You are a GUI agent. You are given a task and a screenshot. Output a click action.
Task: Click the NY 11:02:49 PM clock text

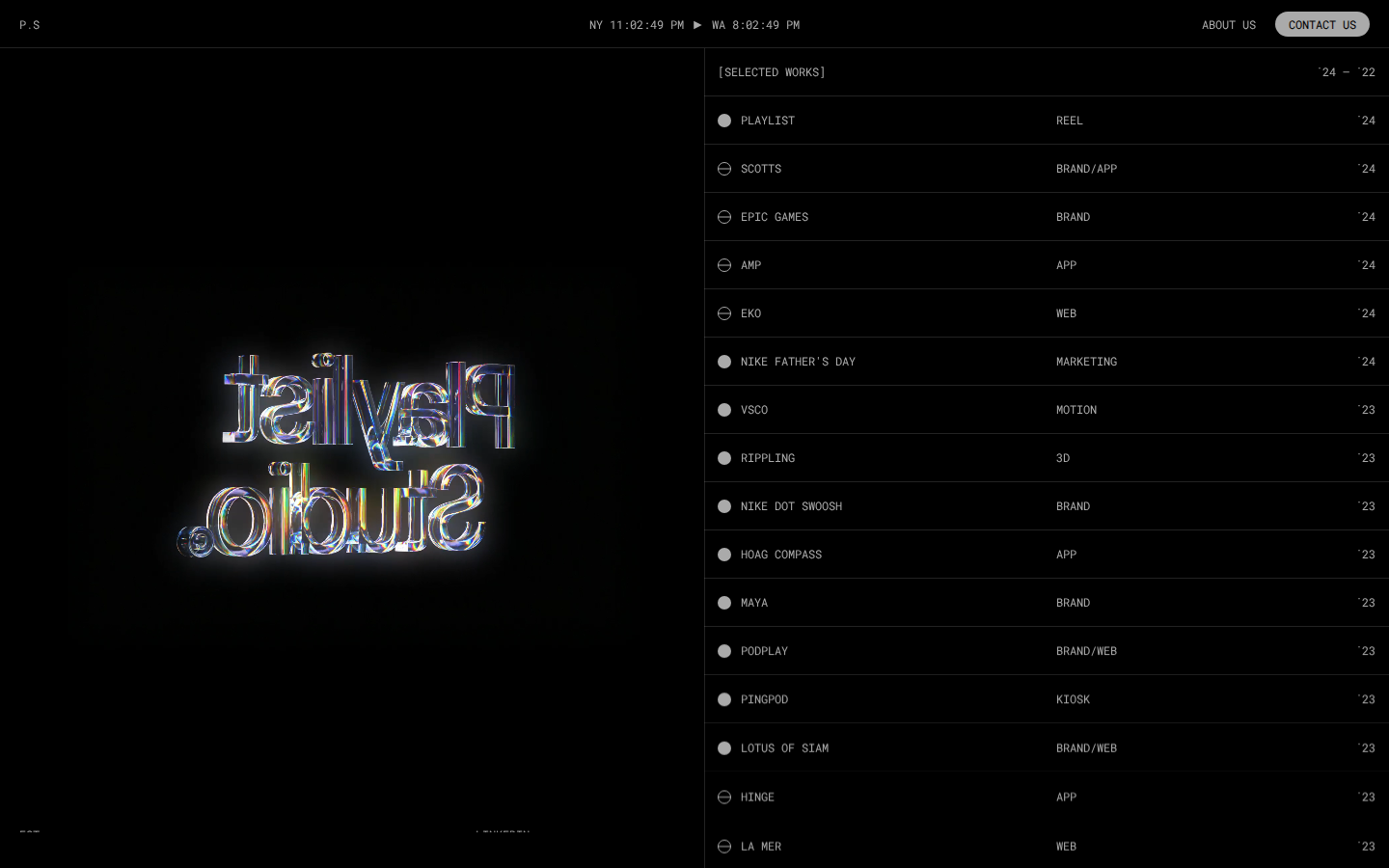click(637, 25)
